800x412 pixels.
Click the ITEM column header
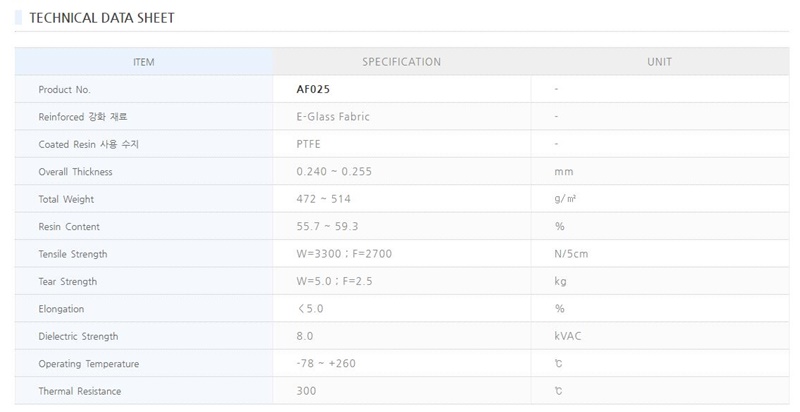tap(144, 62)
